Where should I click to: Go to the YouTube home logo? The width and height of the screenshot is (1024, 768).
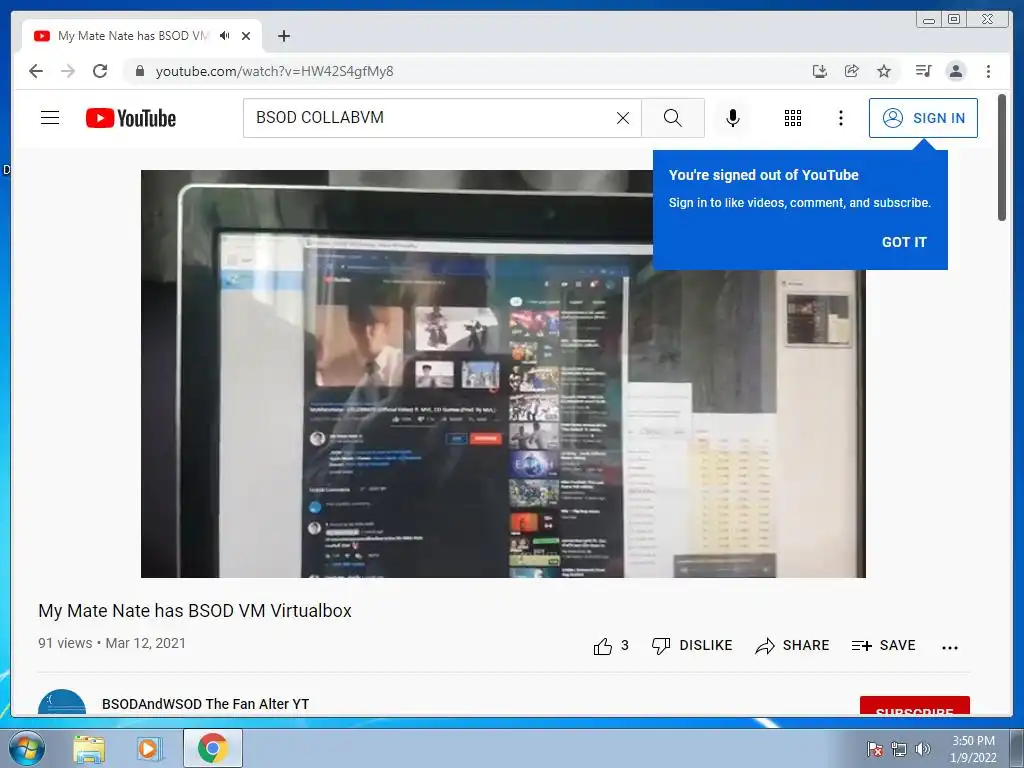[131, 118]
